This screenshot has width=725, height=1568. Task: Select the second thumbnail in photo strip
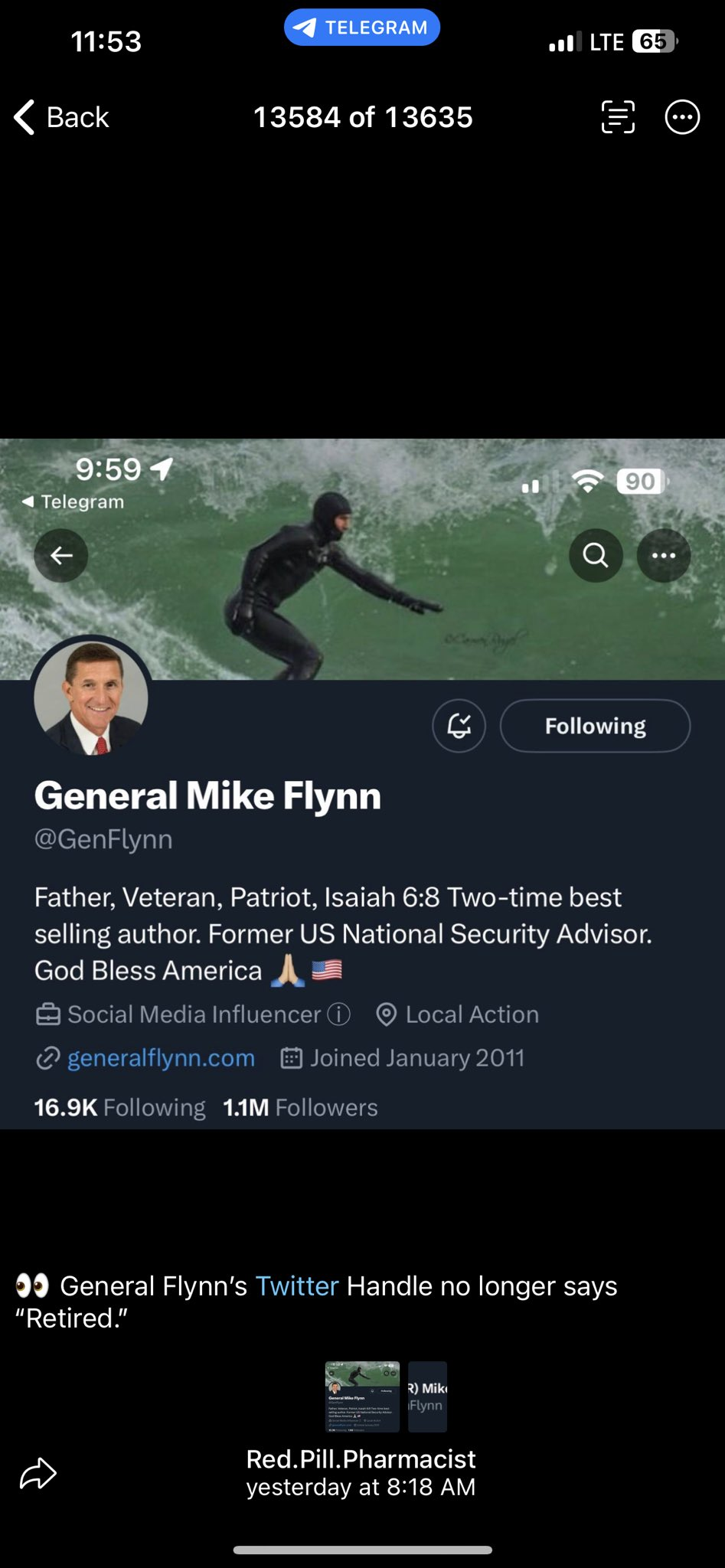pyautogui.click(x=427, y=1396)
